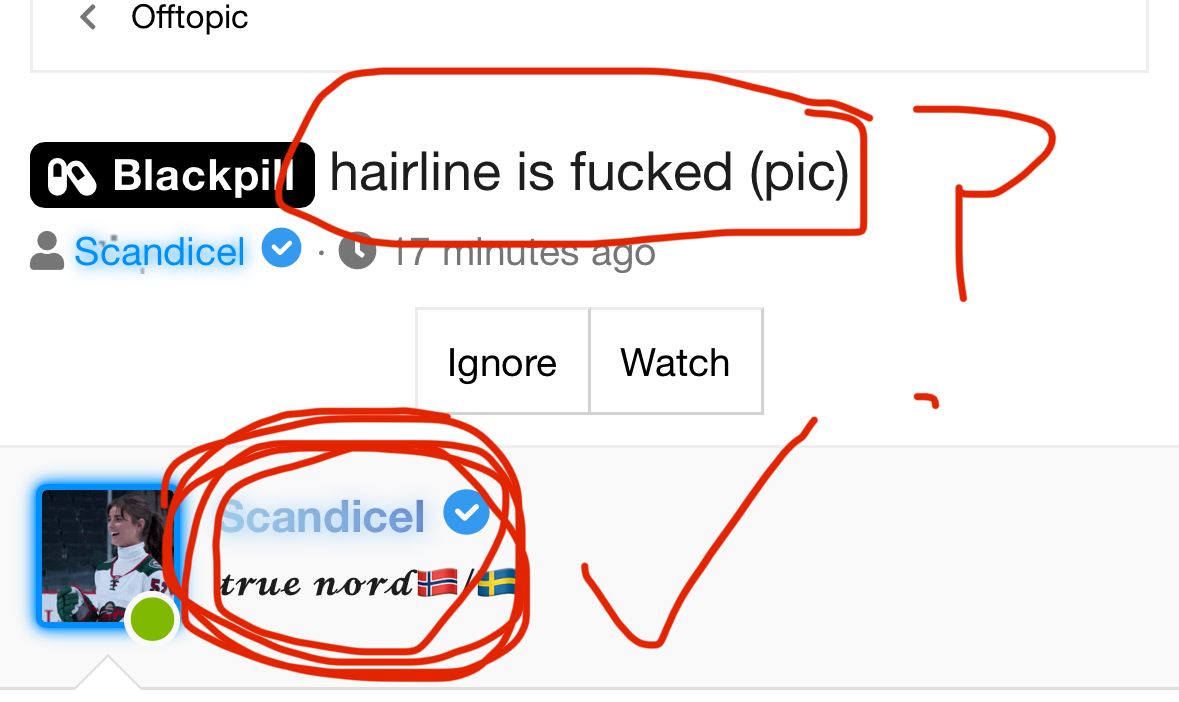Open the thread title 'hairline is fucked (pic)'
Image resolution: width=1179 pixels, height=702 pixels.
590,173
